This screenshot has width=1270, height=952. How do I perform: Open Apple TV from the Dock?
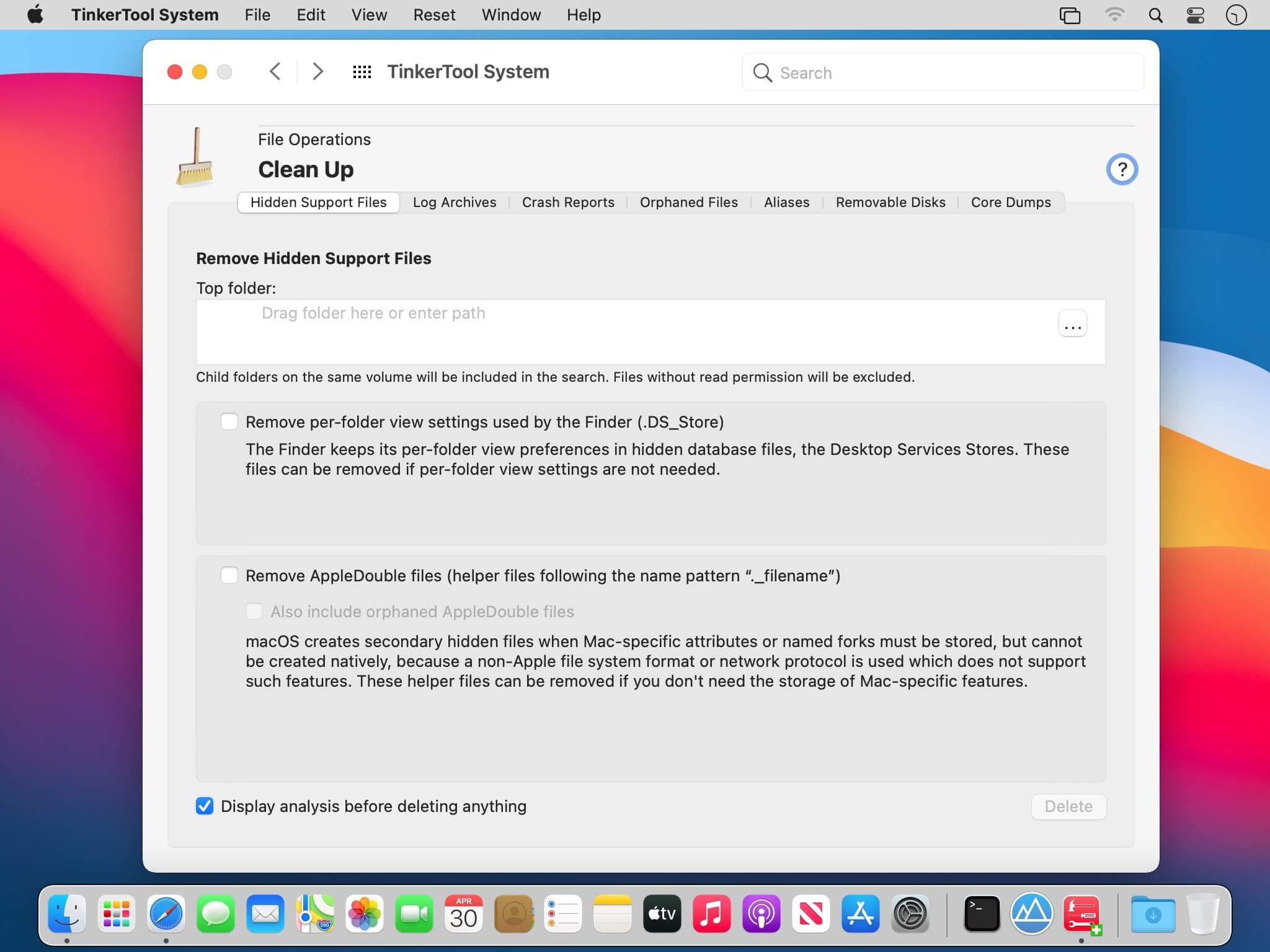click(662, 914)
